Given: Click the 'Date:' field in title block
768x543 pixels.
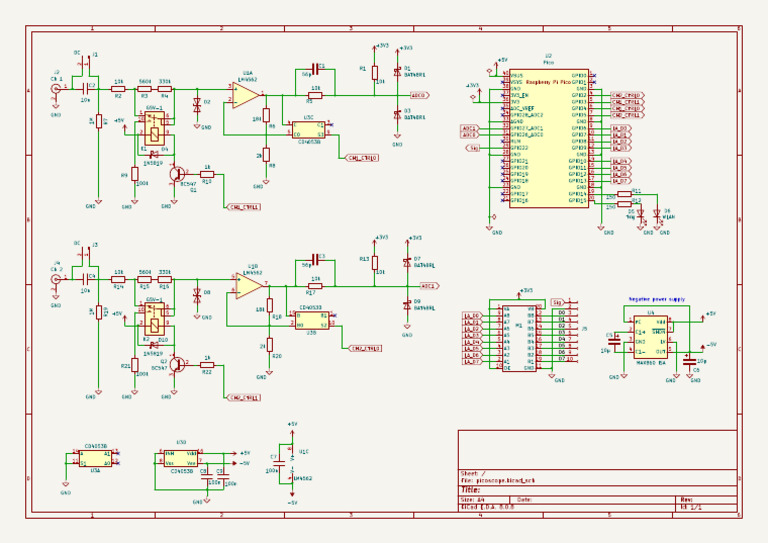Looking at the screenshot, I should coord(525,500).
